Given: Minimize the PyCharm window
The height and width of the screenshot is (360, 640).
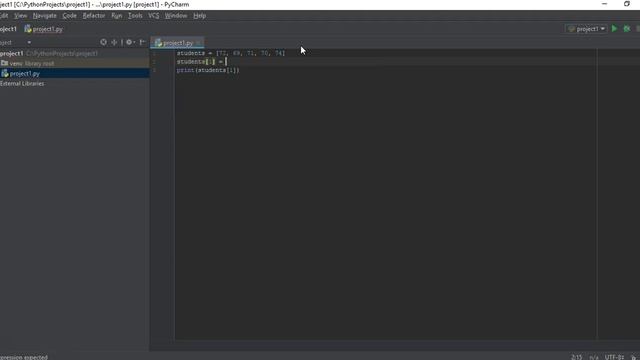Looking at the screenshot, I should click(x=604, y=4).
